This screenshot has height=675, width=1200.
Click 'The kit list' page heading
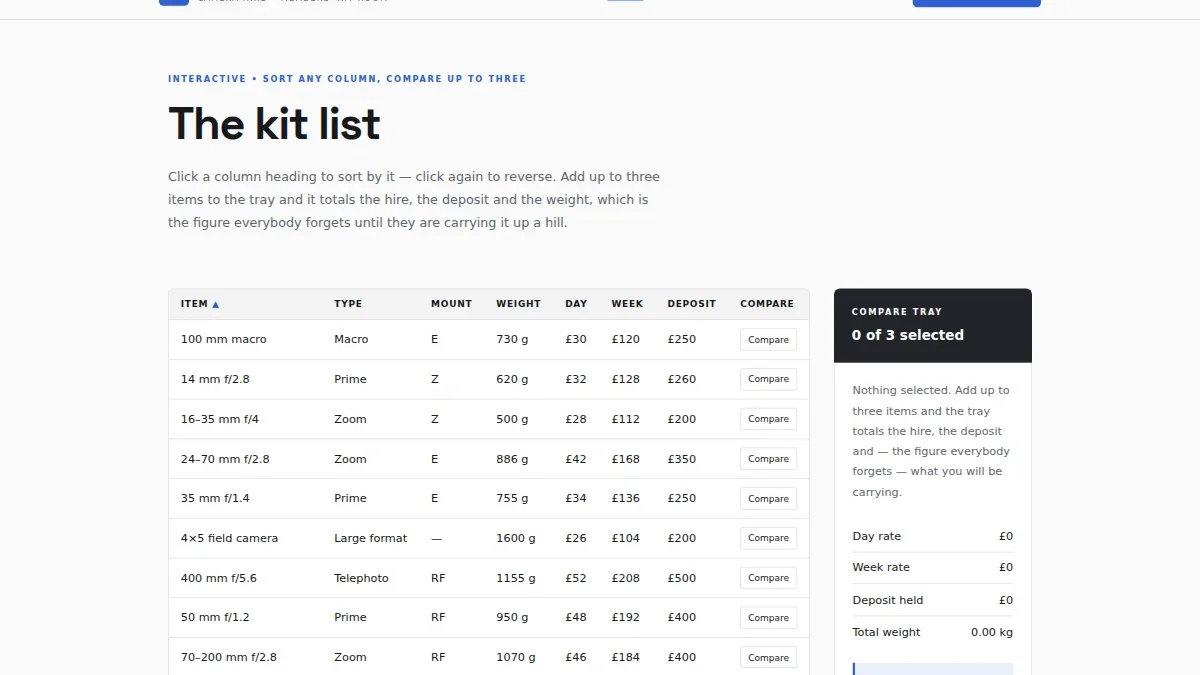pos(275,125)
